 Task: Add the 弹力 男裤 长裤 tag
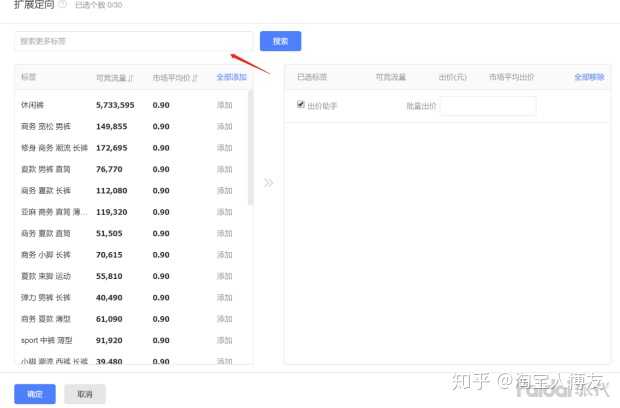point(225,298)
